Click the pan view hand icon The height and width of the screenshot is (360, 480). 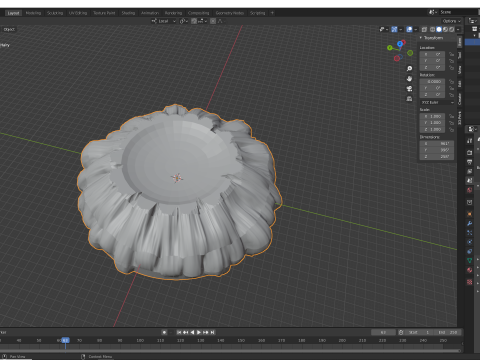tap(409, 79)
